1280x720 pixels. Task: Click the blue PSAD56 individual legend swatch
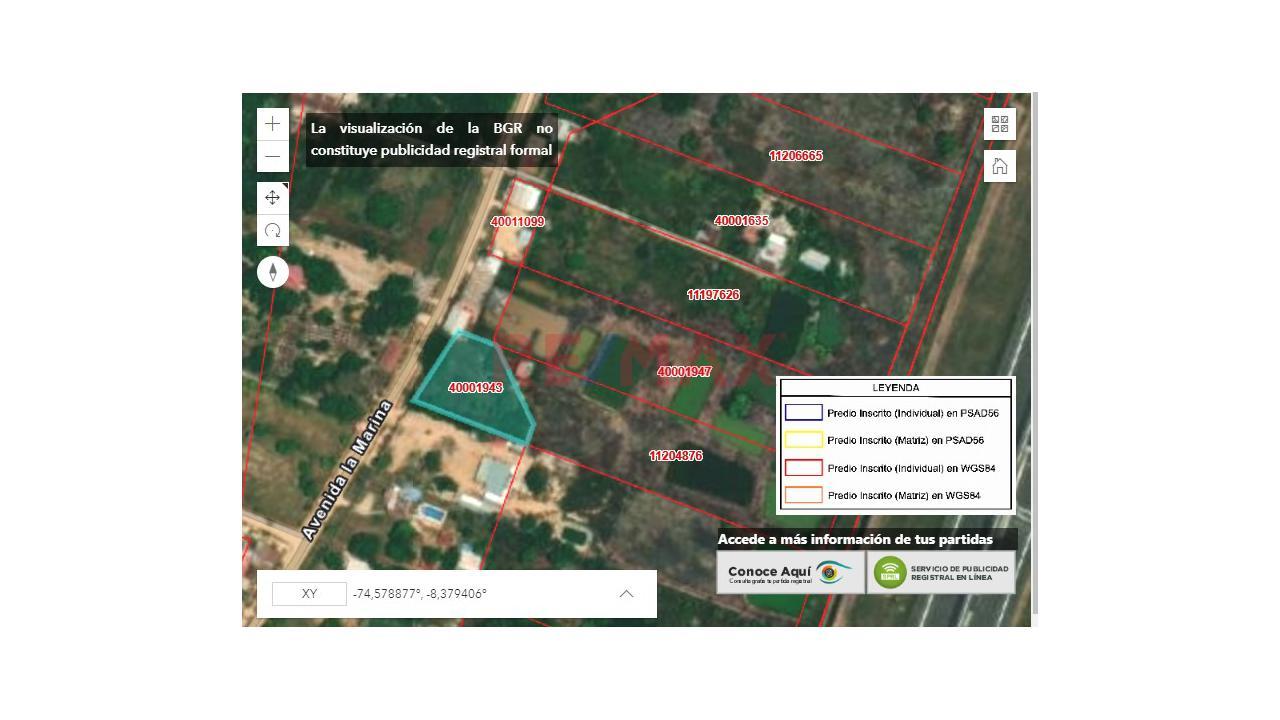tap(803, 412)
